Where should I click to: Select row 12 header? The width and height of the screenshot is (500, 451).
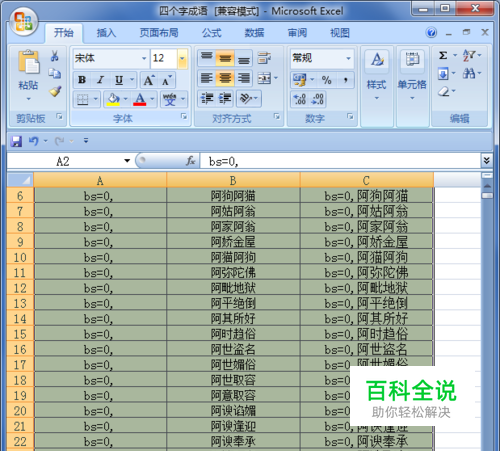[20, 288]
